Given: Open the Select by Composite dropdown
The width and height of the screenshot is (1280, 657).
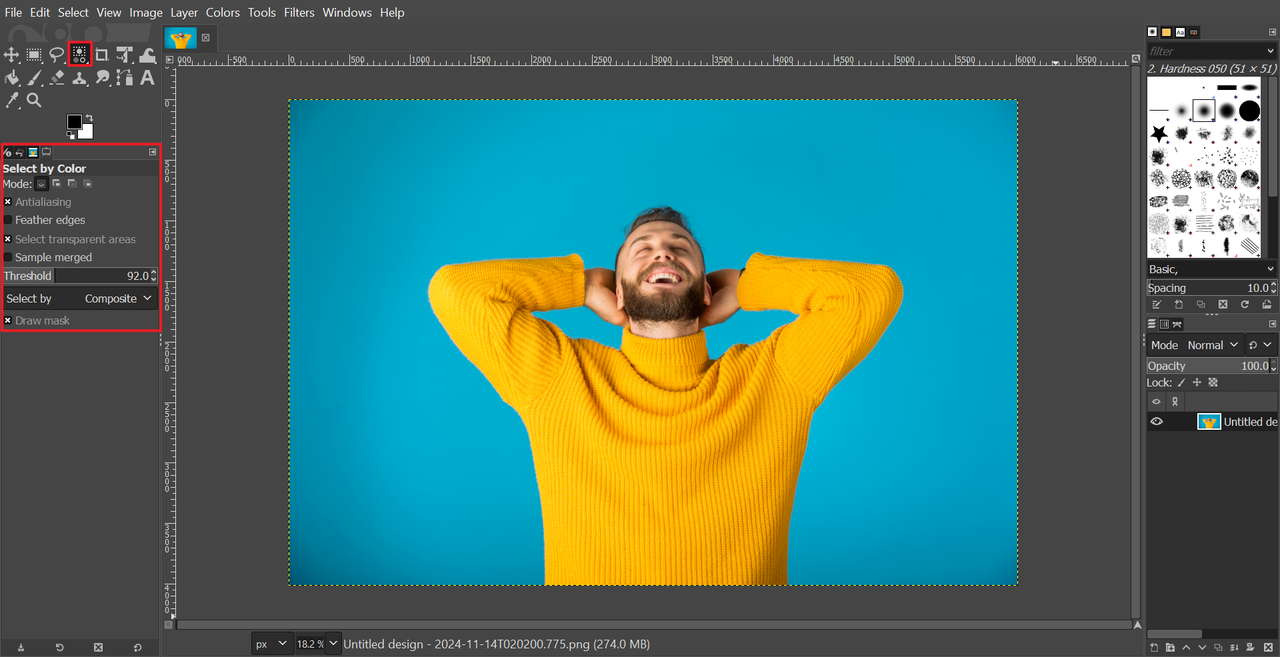Looking at the screenshot, I should (x=79, y=298).
